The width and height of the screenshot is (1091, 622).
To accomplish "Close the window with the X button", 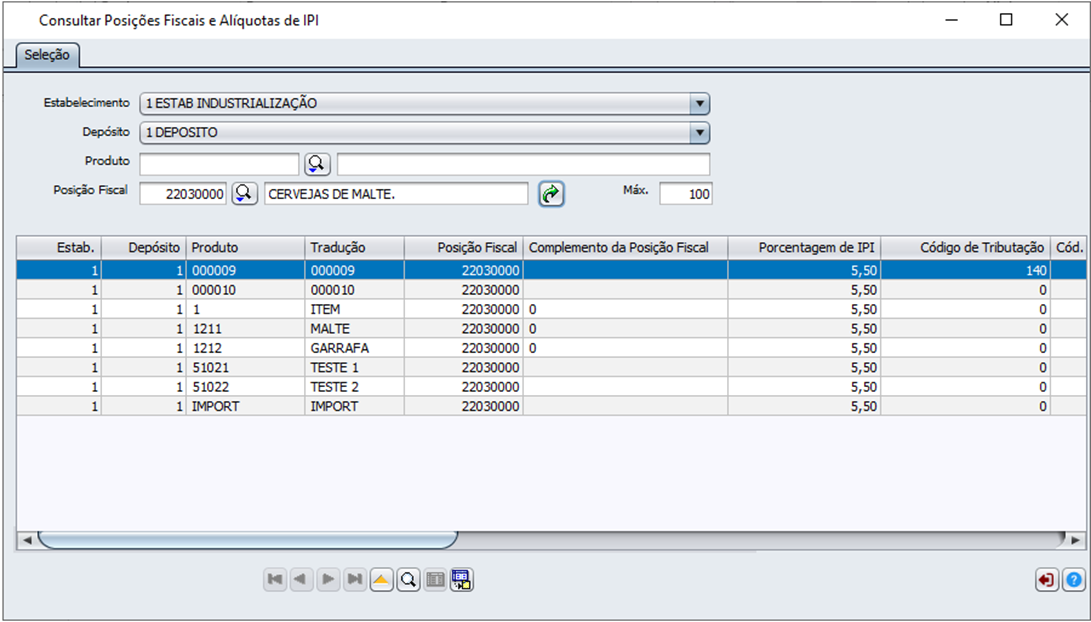I will point(1062,20).
